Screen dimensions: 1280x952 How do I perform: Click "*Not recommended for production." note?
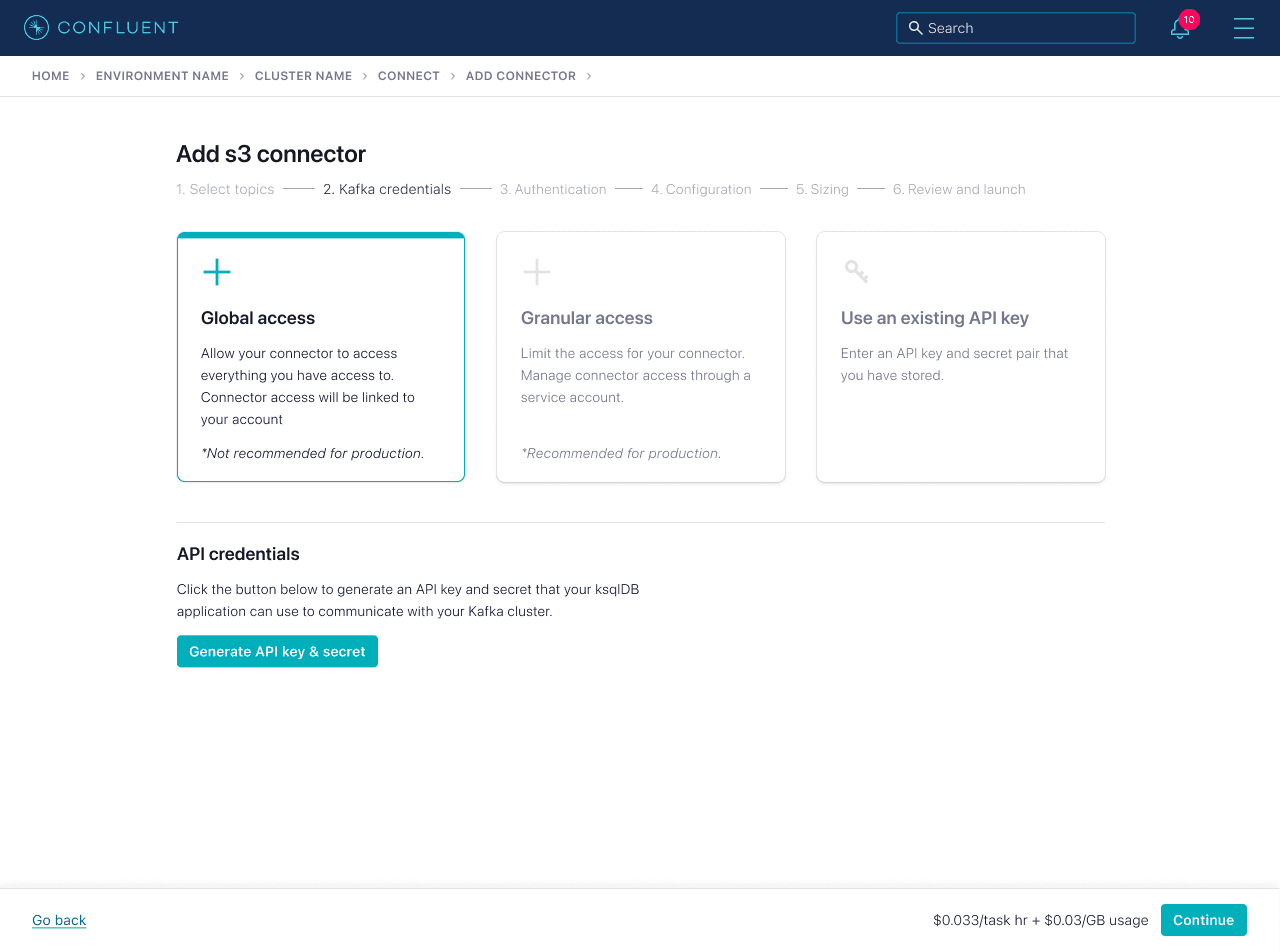tap(313, 453)
